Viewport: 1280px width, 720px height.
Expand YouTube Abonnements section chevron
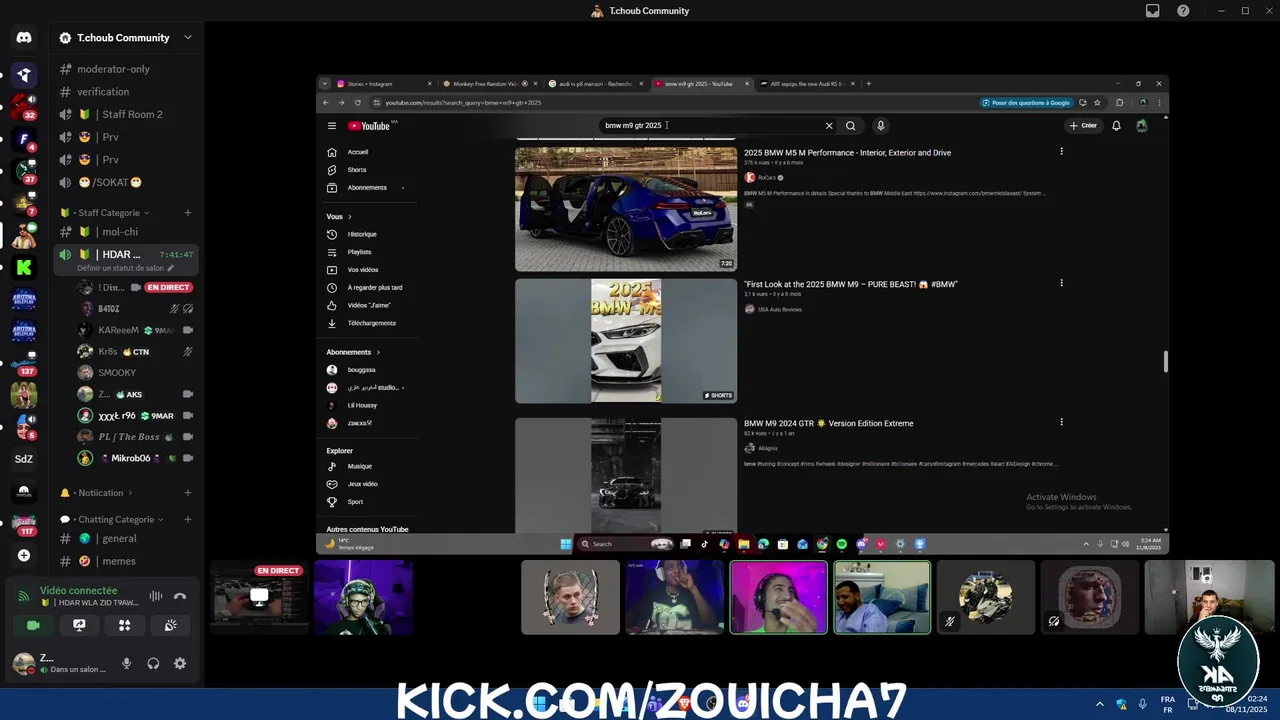pos(378,352)
